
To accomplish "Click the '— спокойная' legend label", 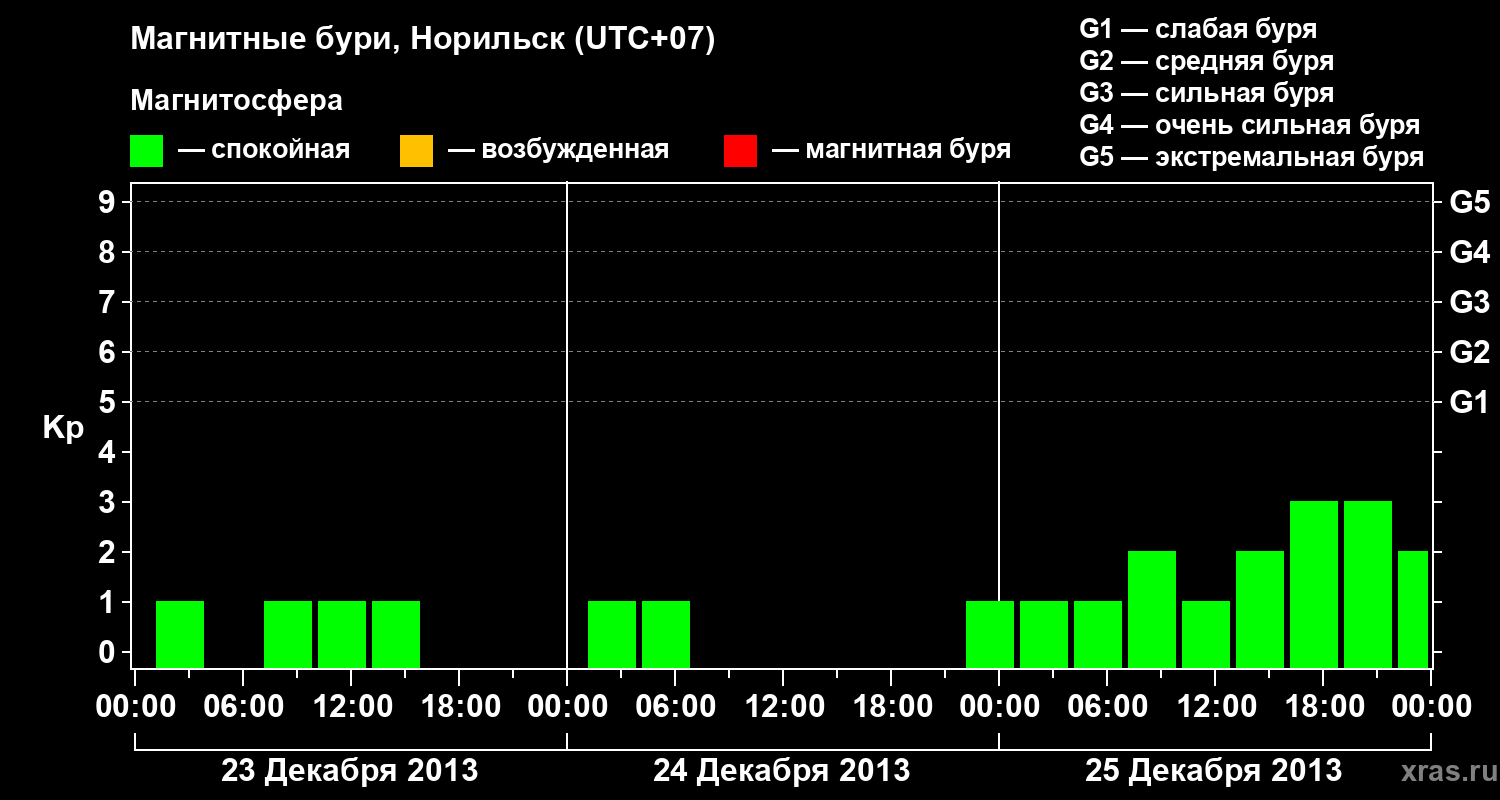I will (x=264, y=151).
